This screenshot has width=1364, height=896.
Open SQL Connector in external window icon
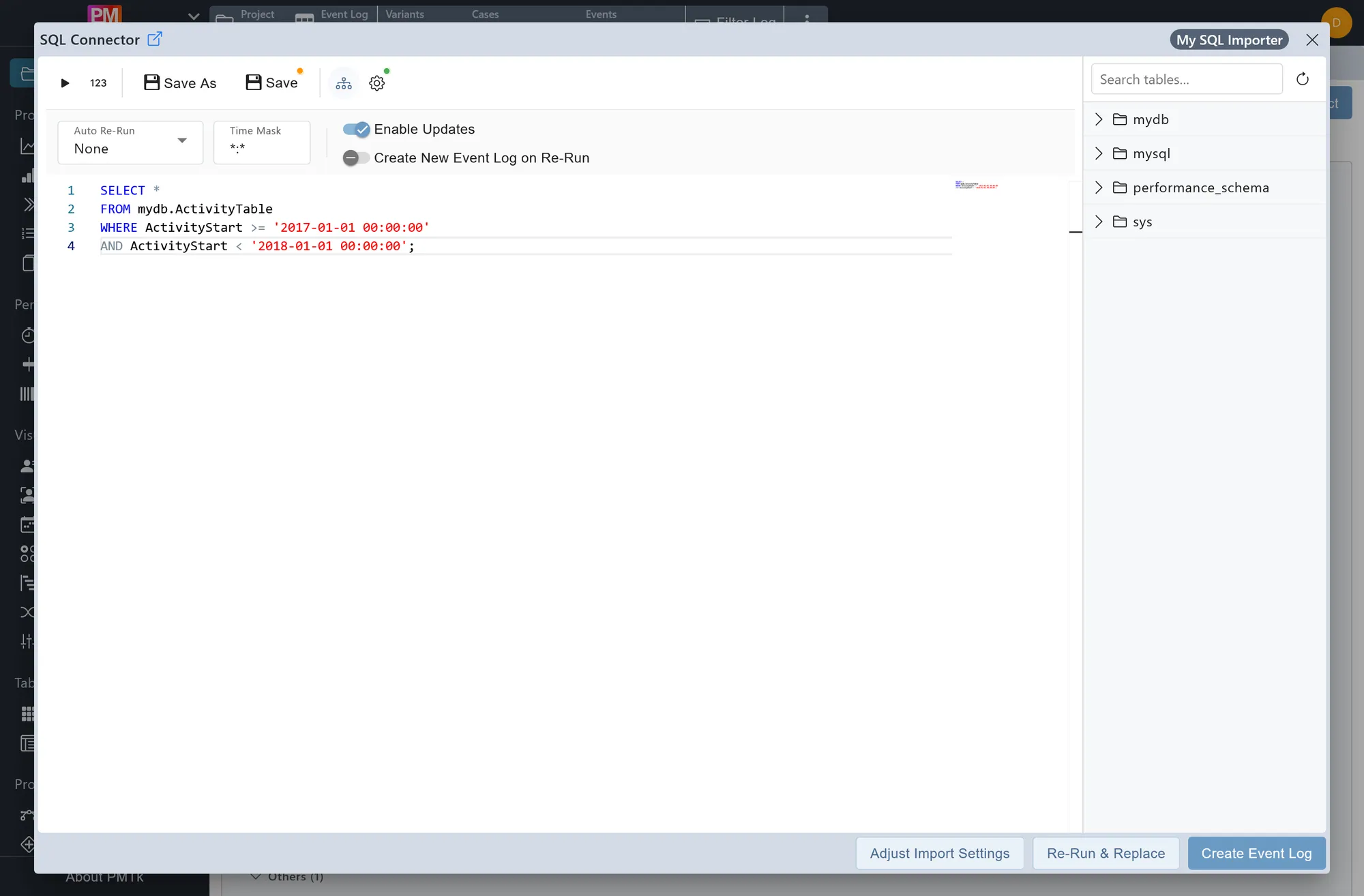[x=155, y=39]
